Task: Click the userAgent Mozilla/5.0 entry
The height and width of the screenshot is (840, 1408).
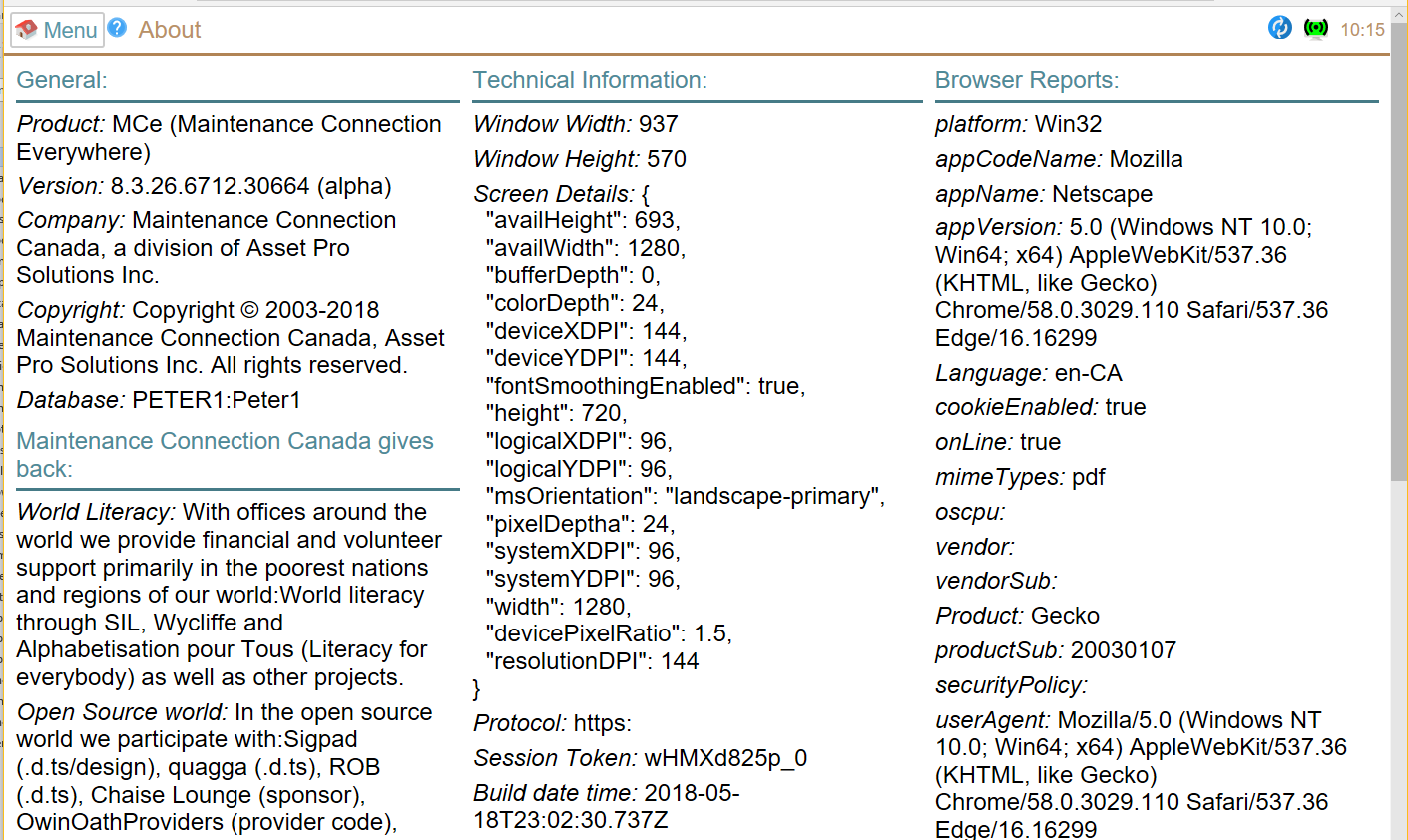Action: click(x=1141, y=774)
